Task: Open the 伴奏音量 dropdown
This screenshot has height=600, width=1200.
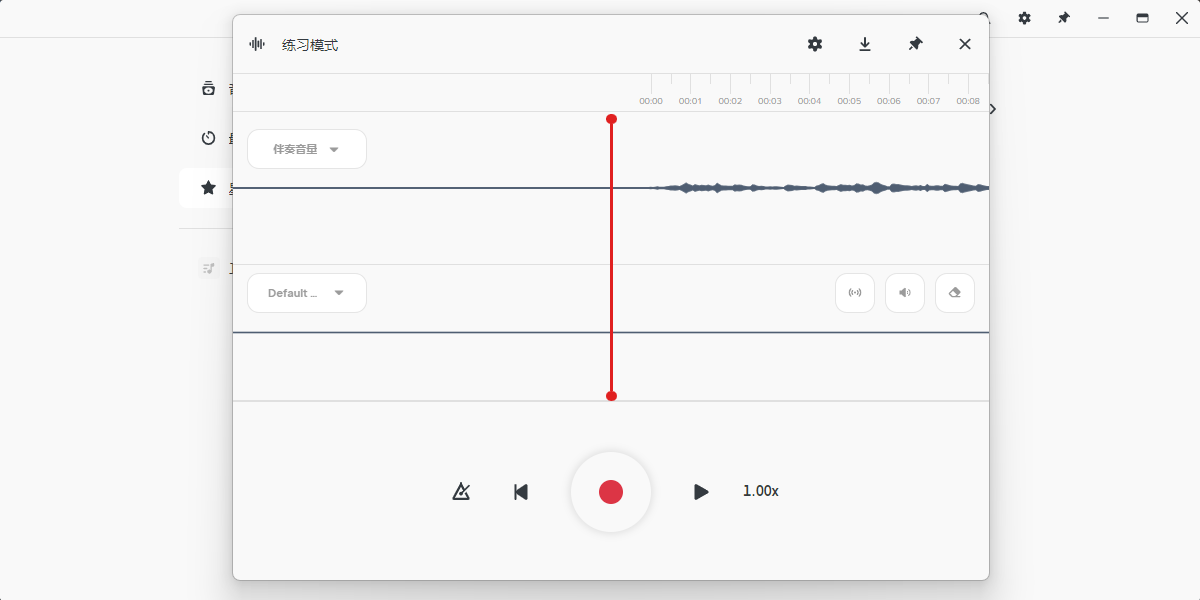Action: (307, 149)
